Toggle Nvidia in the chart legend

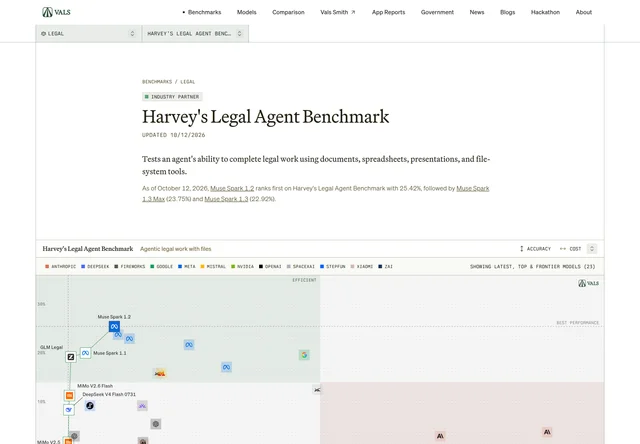[242, 266]
